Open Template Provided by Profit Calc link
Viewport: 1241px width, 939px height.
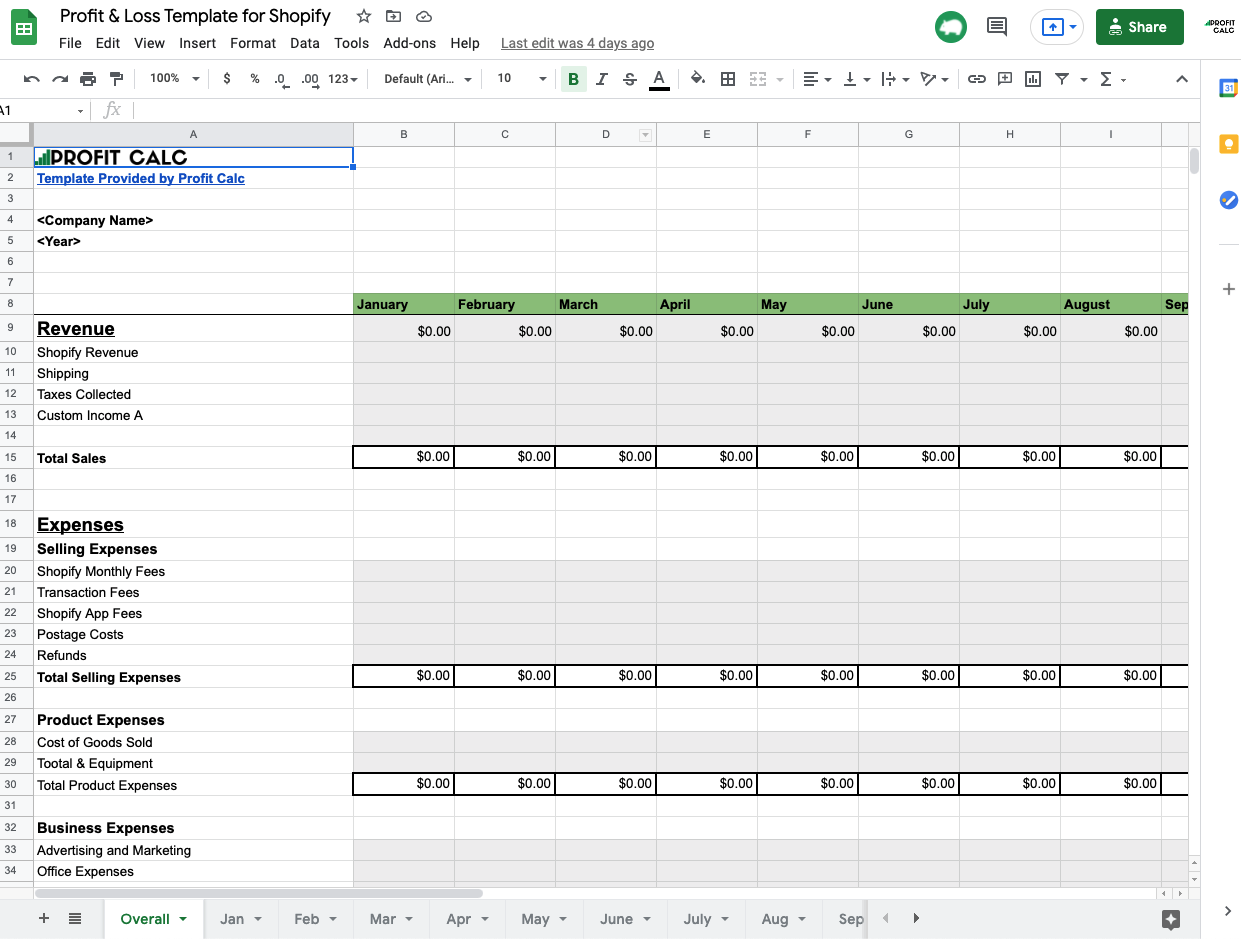141,178
